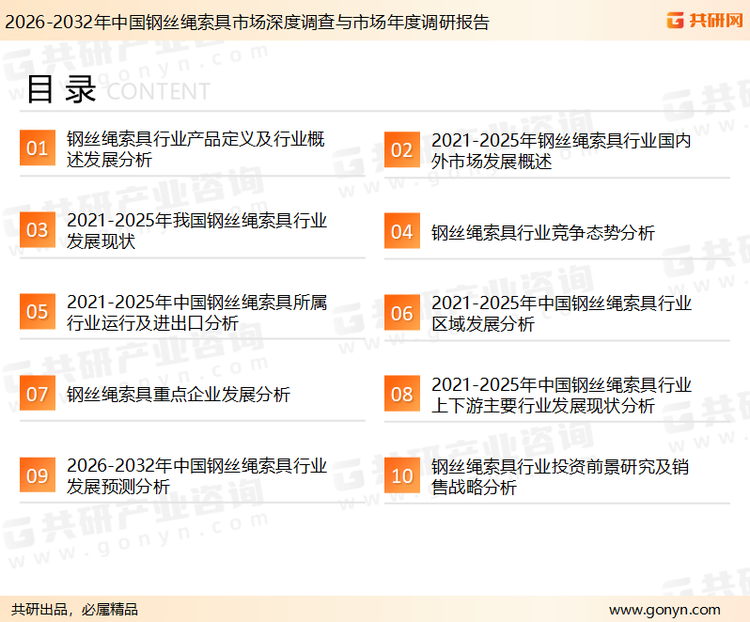Select chapter title 上下游主要行业发展现状分析

point(562,395)
